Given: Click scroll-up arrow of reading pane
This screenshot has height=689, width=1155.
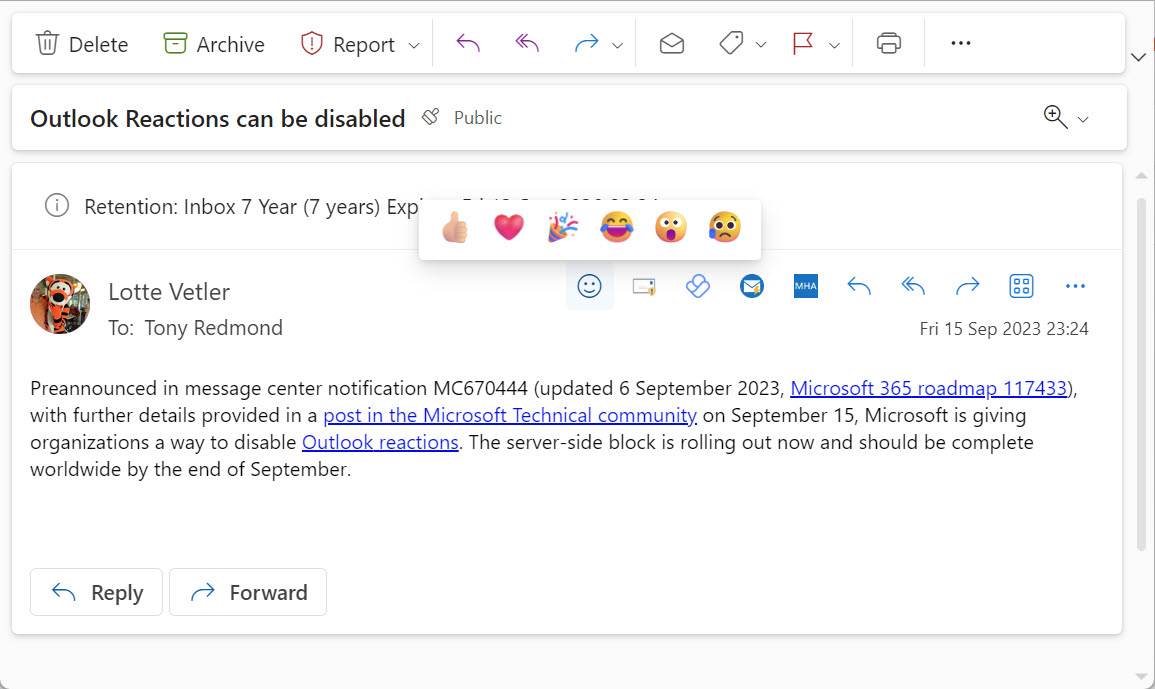Looking at the screenshot, I should [x=1141, y=176].
